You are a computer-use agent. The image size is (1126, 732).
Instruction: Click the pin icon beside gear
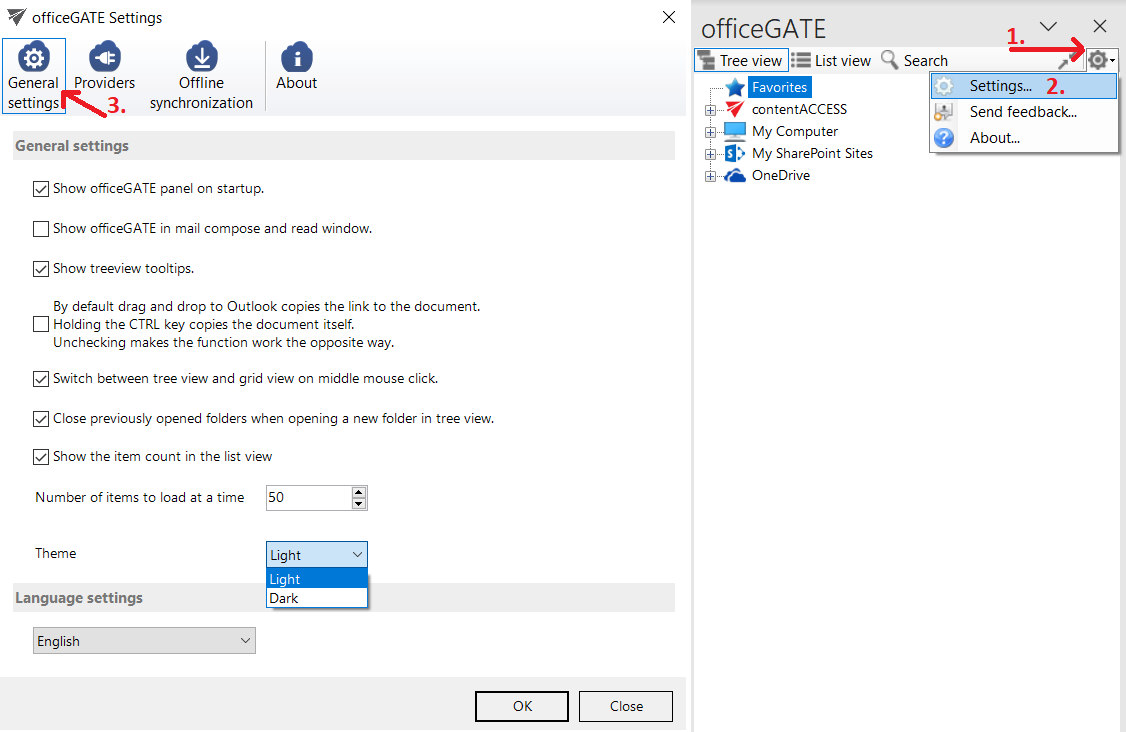point(1064,63)
